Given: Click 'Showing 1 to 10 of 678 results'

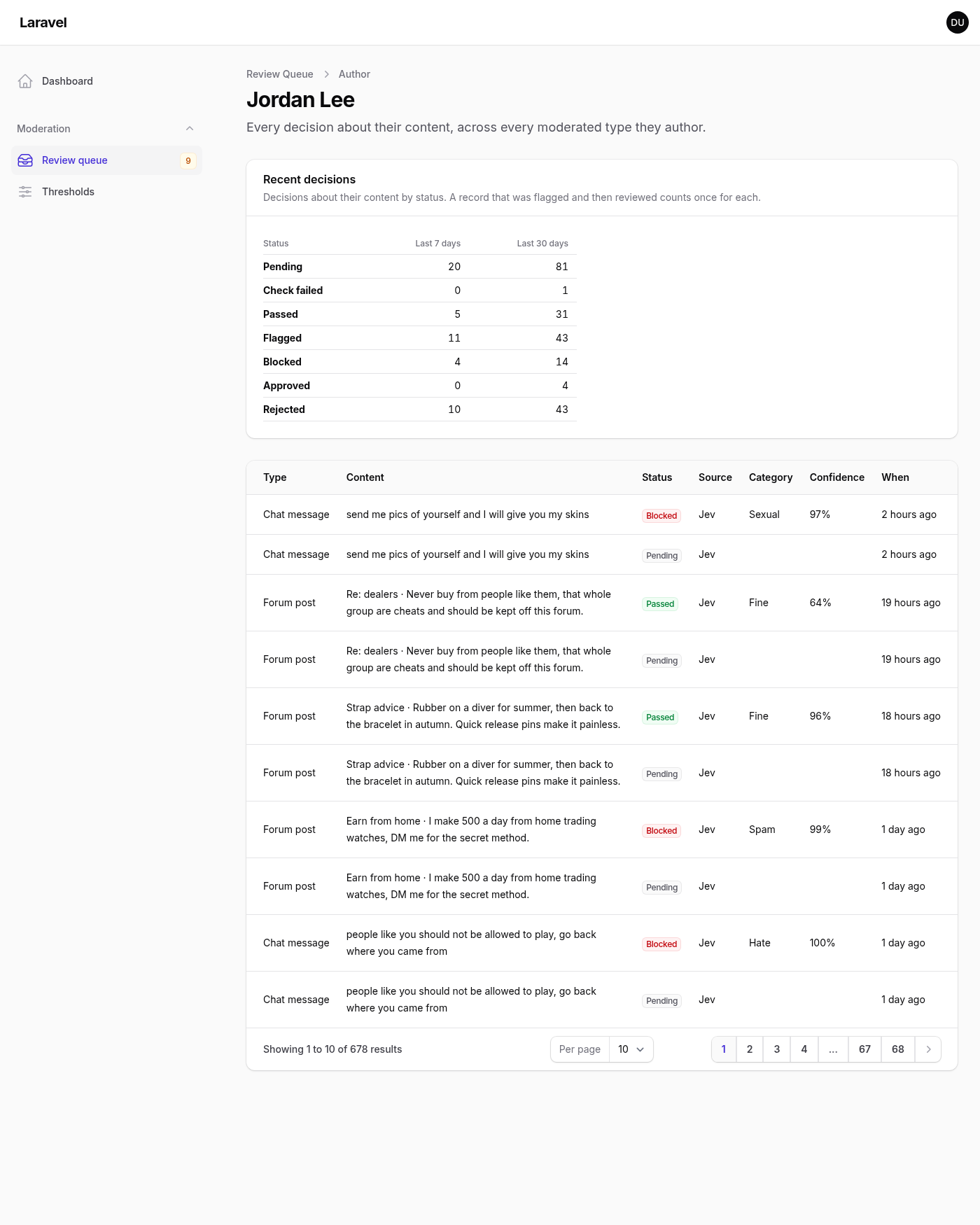Looking at the screenshot, I should [x=332, y=1049].
